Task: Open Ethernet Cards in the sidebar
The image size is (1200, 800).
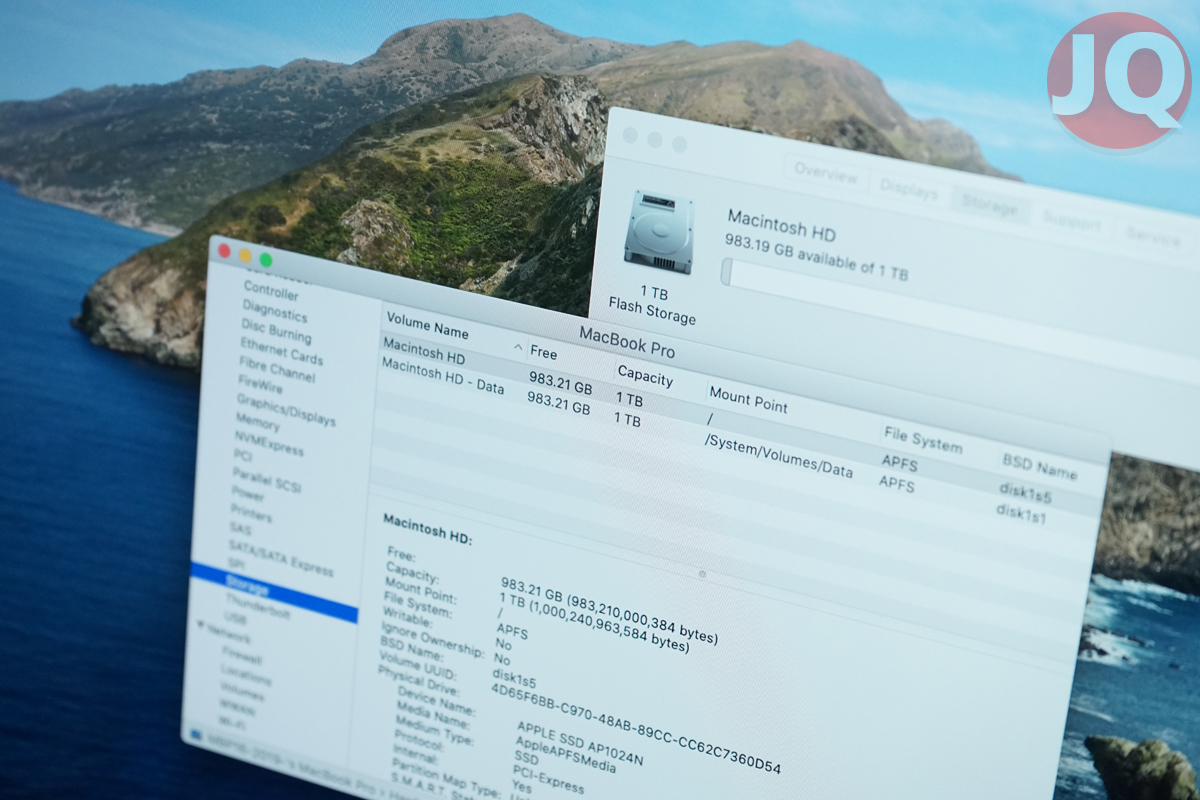Action: tap(281, 354)
